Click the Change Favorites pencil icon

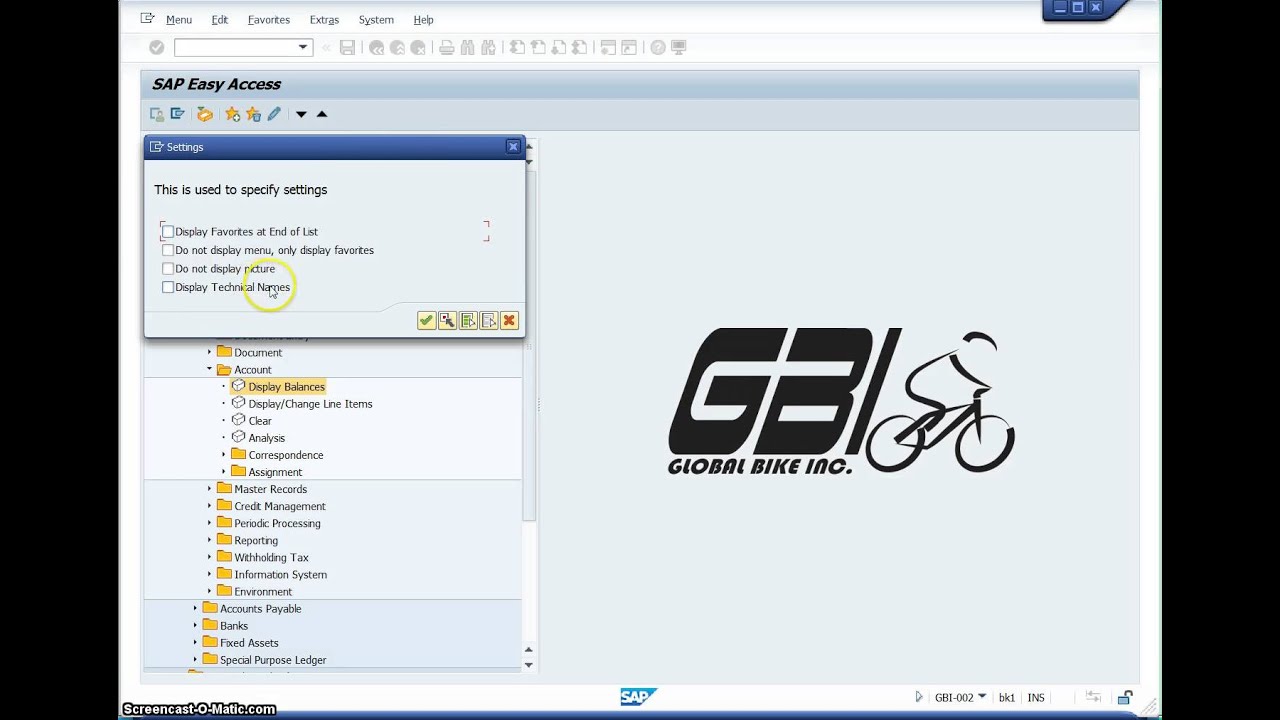pos(274,114)
